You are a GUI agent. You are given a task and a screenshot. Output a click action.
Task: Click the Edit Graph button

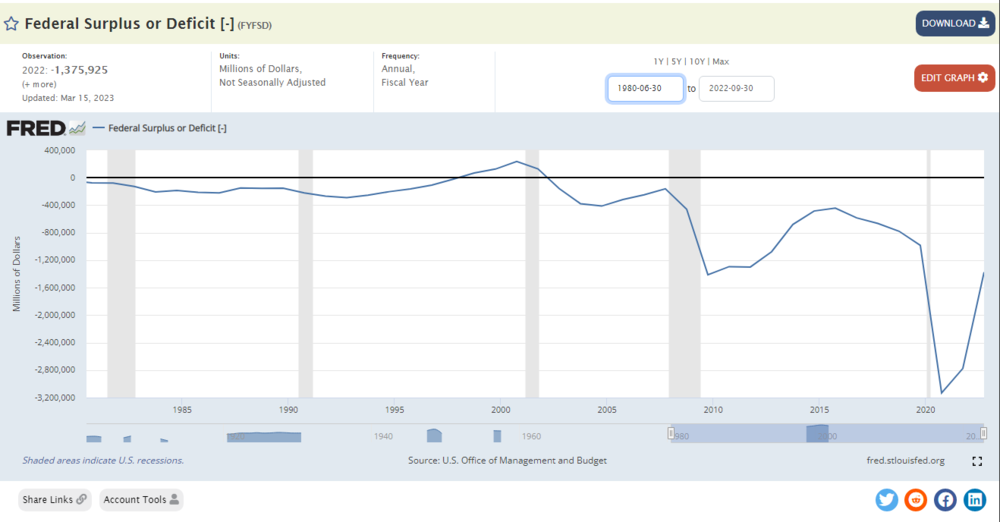tap(954, 78)
